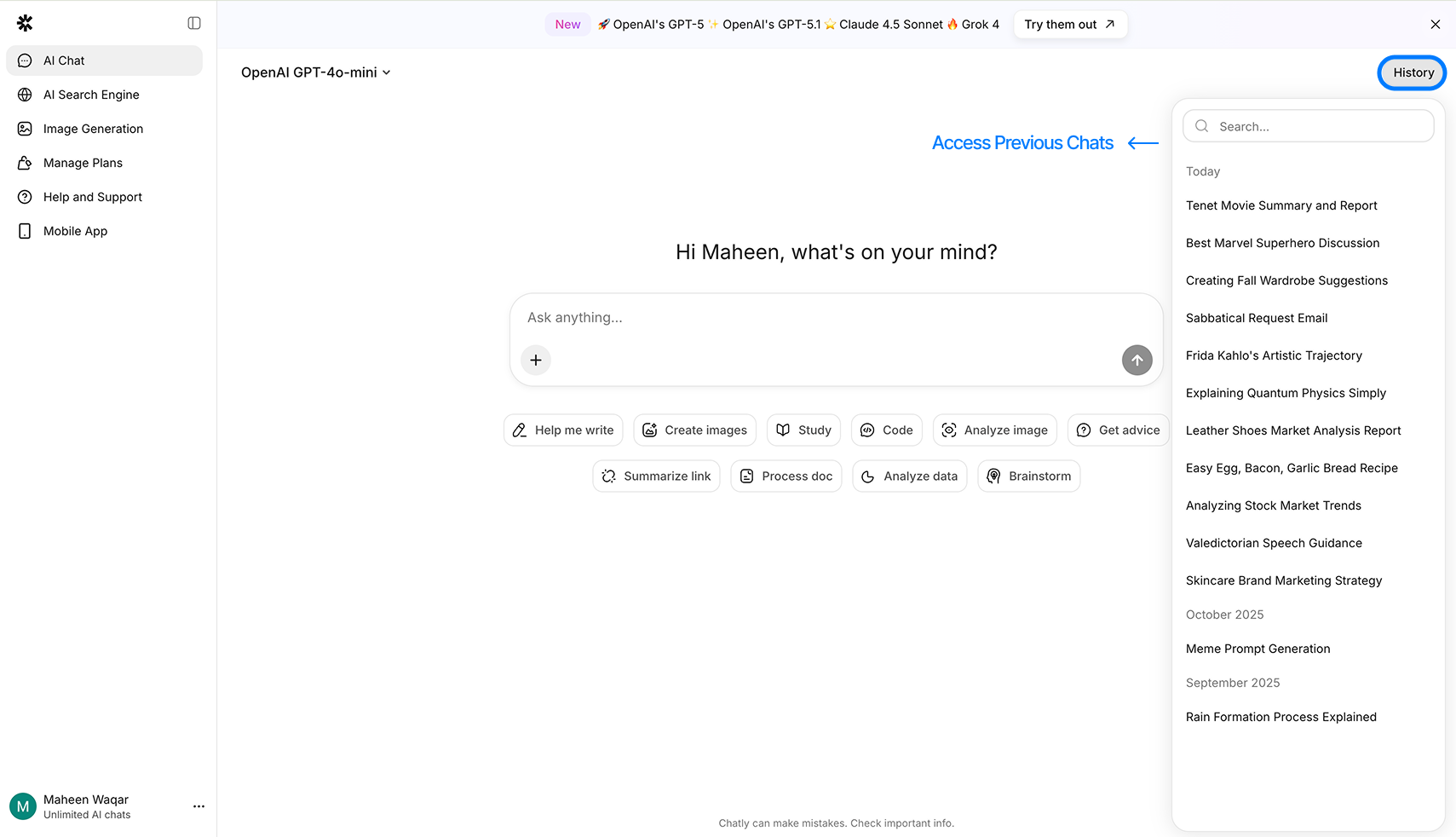The width and height of the screenshot is (1456, 837).
Task: Click the Chatly logo icon
Action: 25,23
